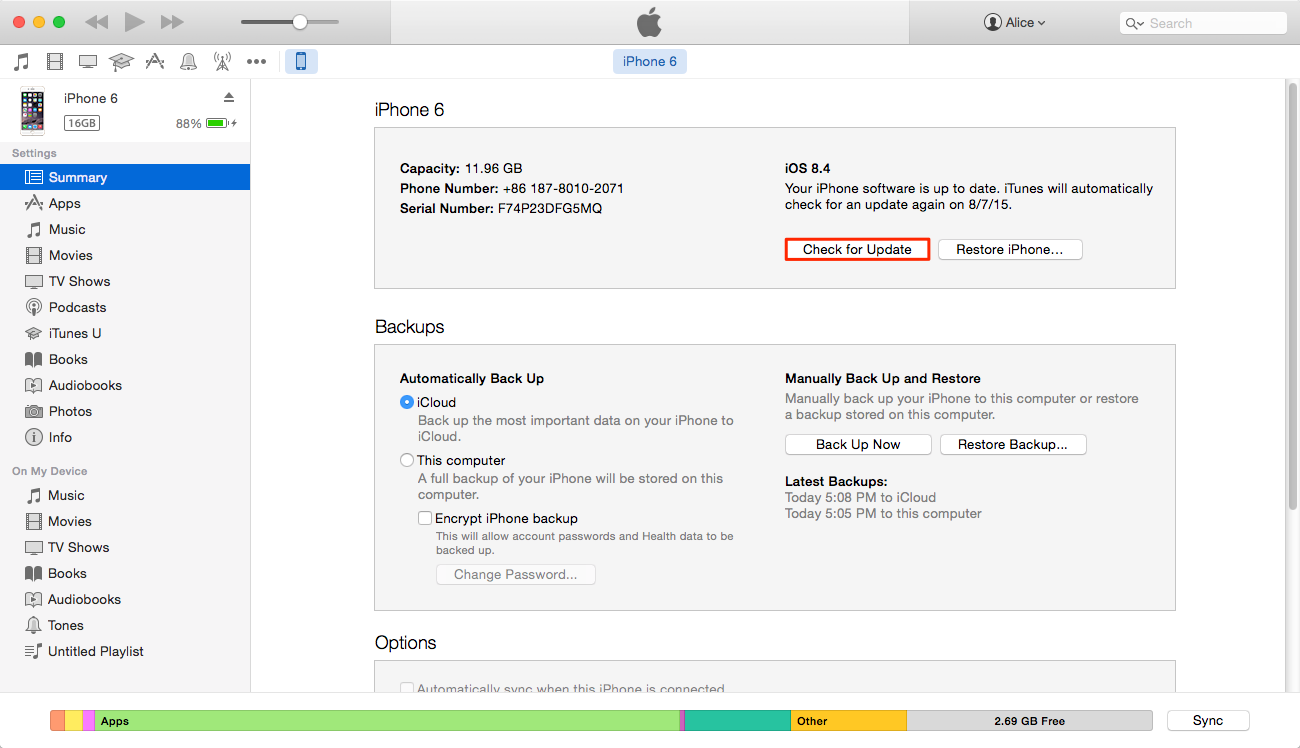Screen dimensions: 1300x748
Task: Click the Back Up Now button
Action: [x=858, y=445]
